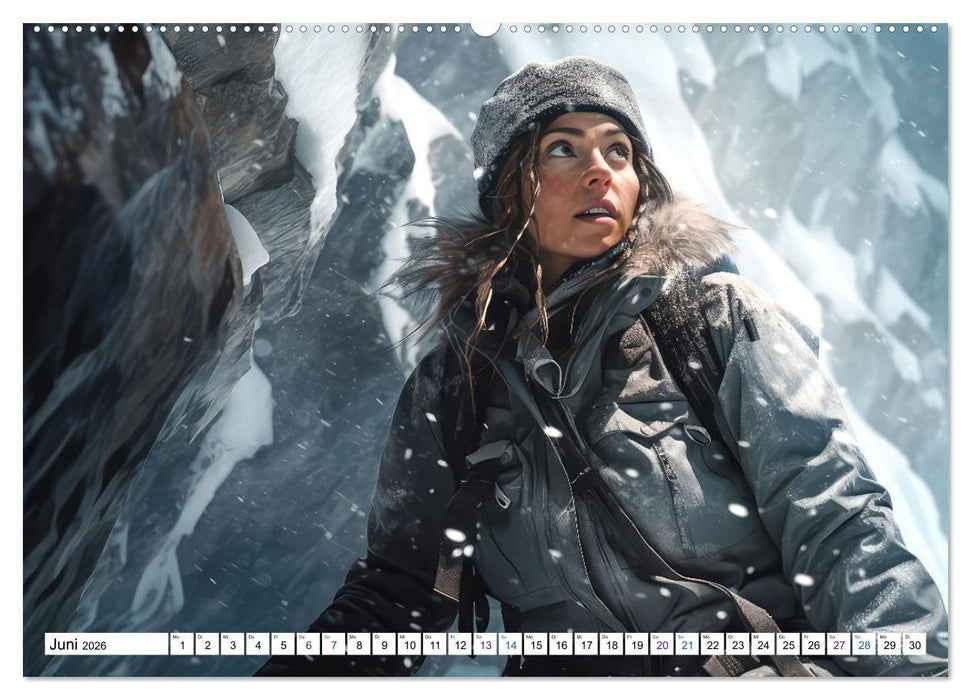Choose day 10 in the date row
The height and width of the screenshot is (700, 971).
(409, 645)
